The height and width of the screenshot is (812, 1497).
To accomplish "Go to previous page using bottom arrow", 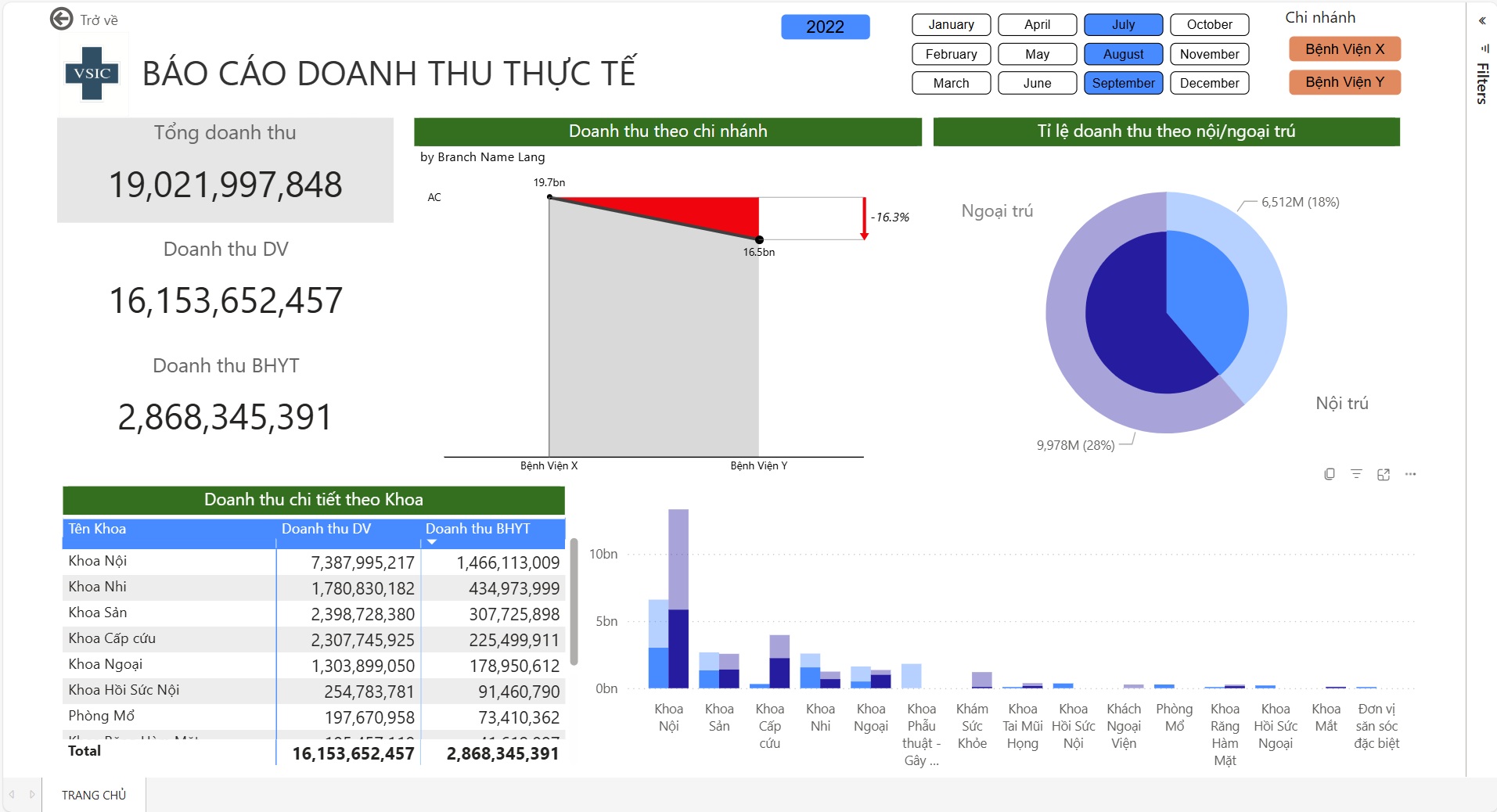I will [12, 794].
